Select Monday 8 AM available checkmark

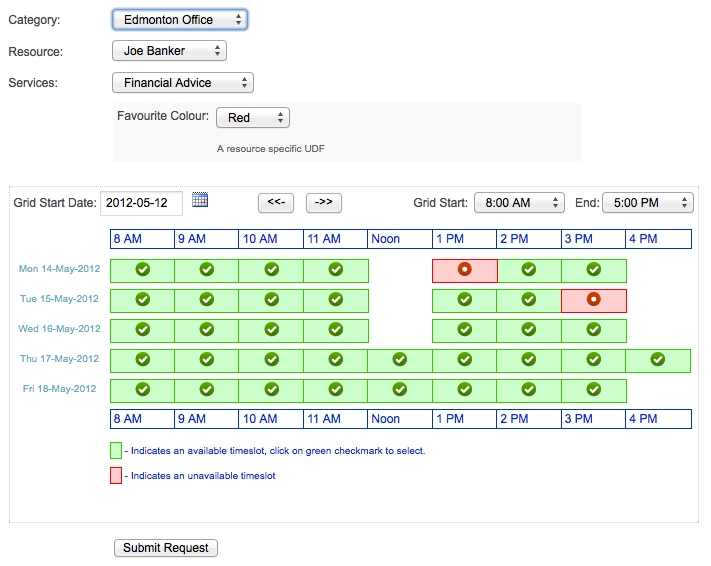tap(142, 269)
